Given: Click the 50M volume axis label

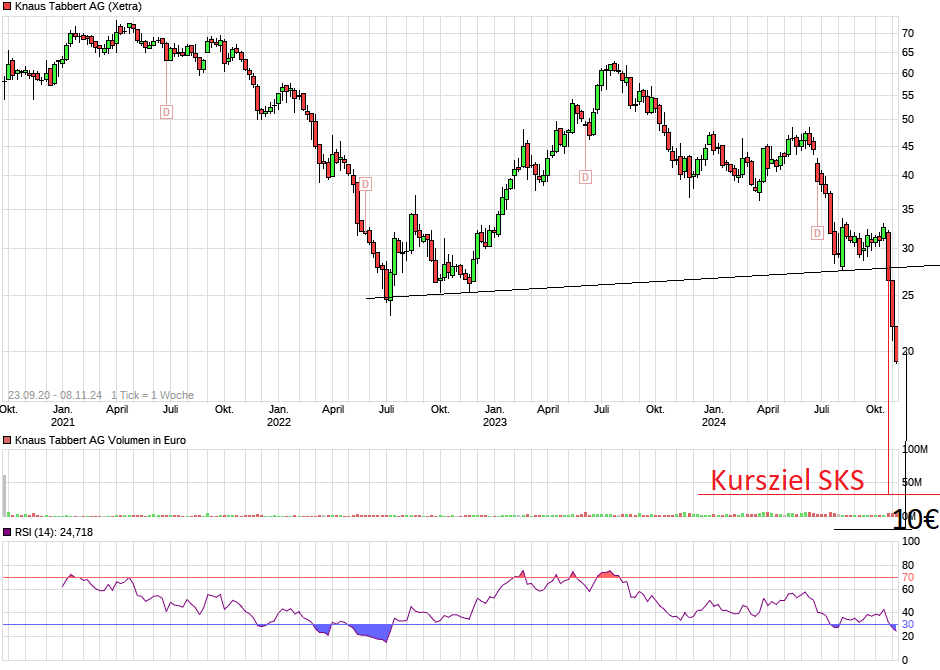Looking at the screenshot, I should click(x=912, y=482).
